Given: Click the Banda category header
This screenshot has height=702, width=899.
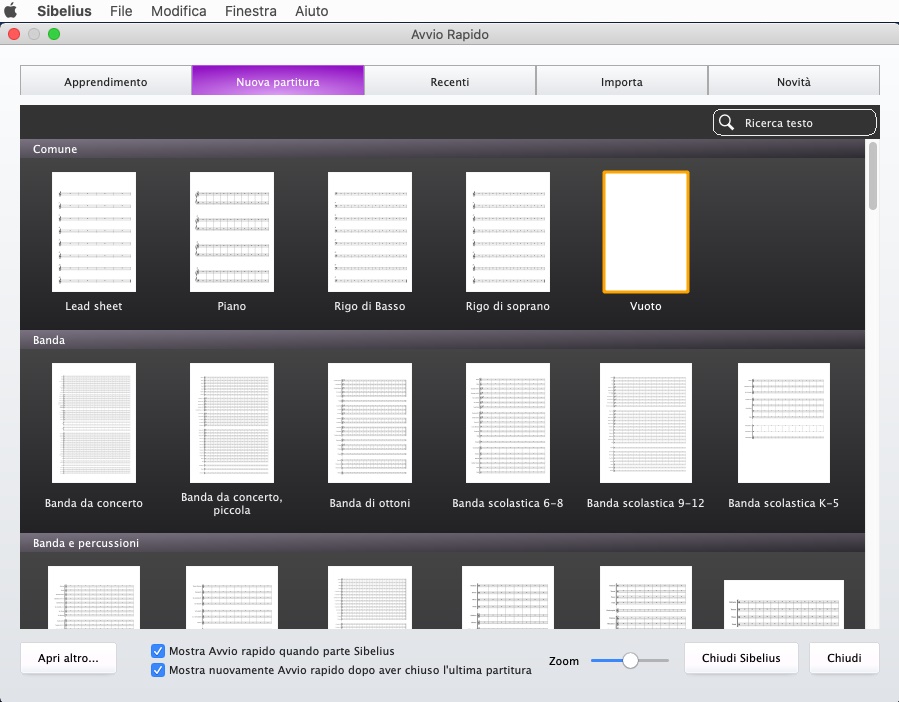Looking at the screenshot, I should [x=442, y=340].
